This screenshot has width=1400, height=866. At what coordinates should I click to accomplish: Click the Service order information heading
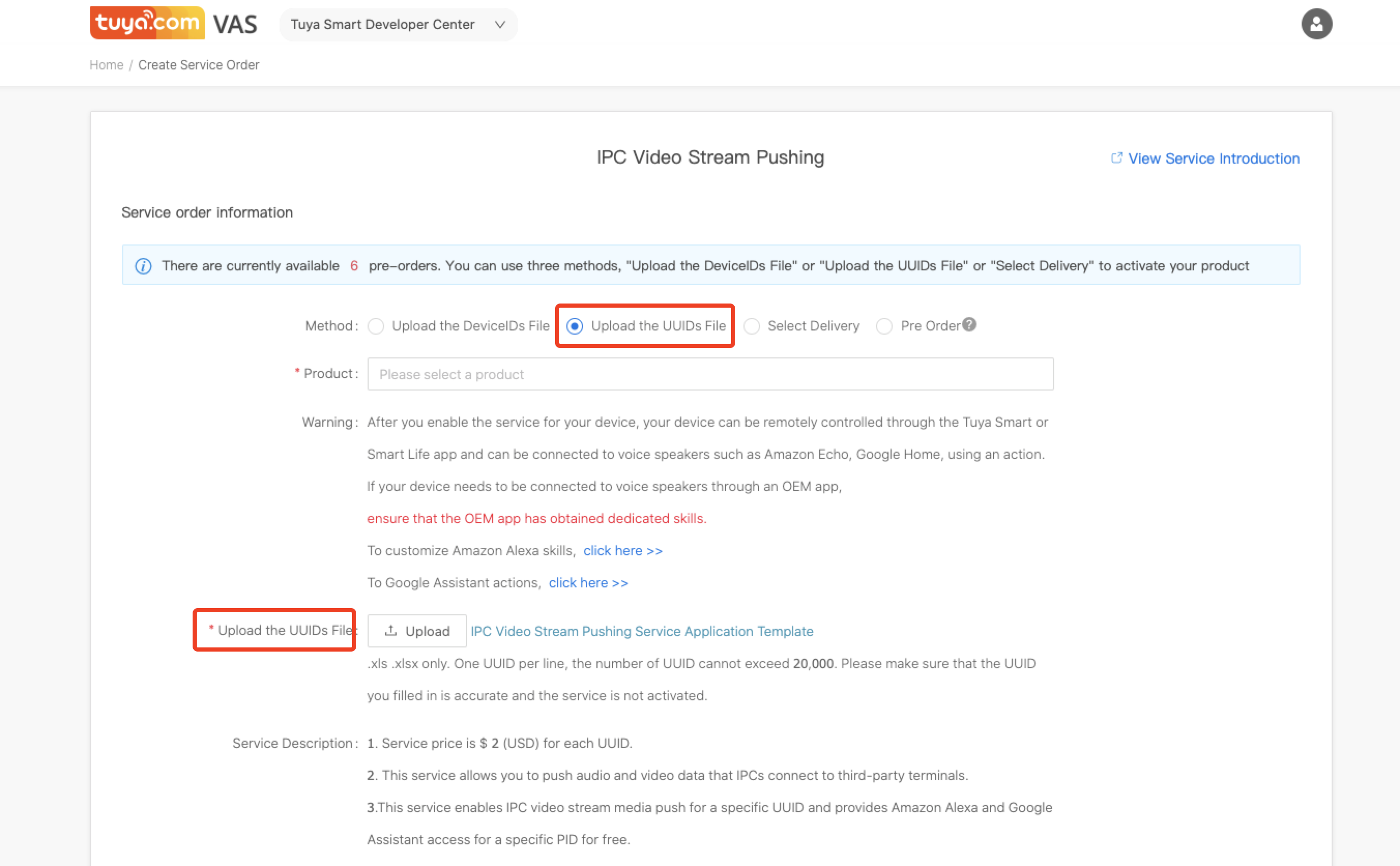coord(207,212)
